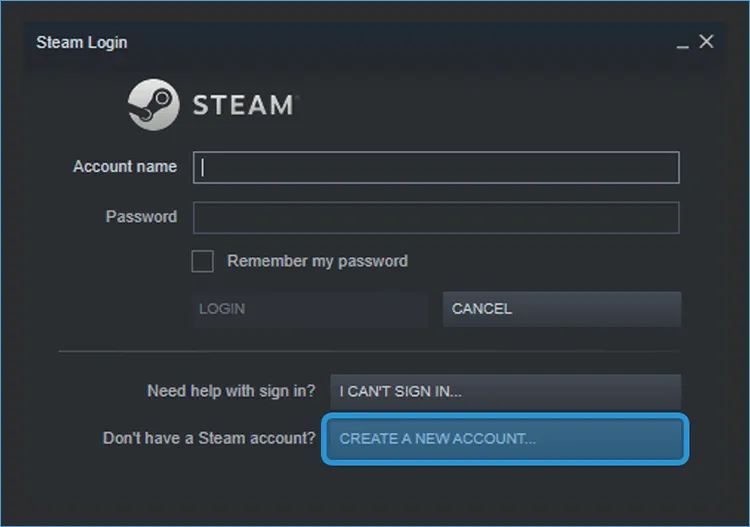Click the LOGIN button
Screen dimensions: 750x527
(309, 309)
